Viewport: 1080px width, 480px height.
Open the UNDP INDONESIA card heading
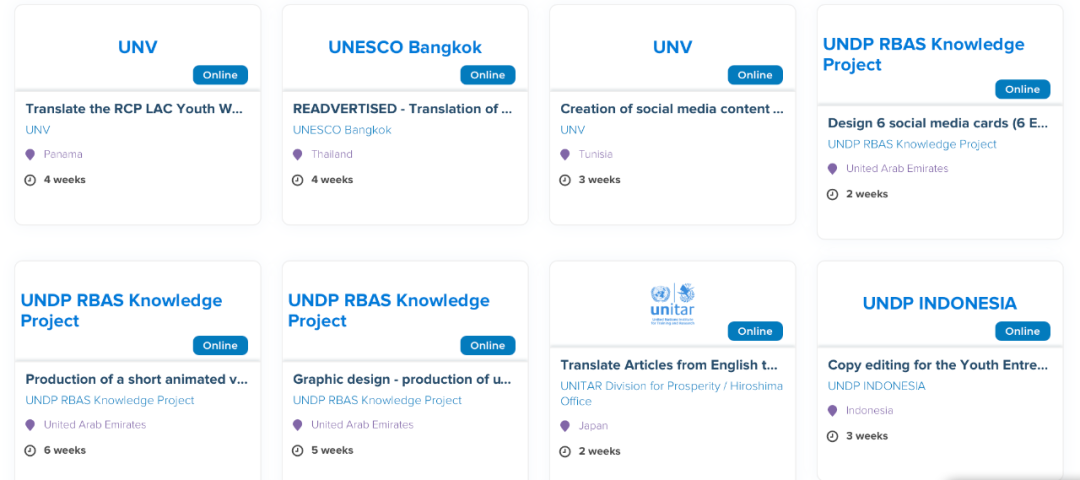[x=939, y=303]
